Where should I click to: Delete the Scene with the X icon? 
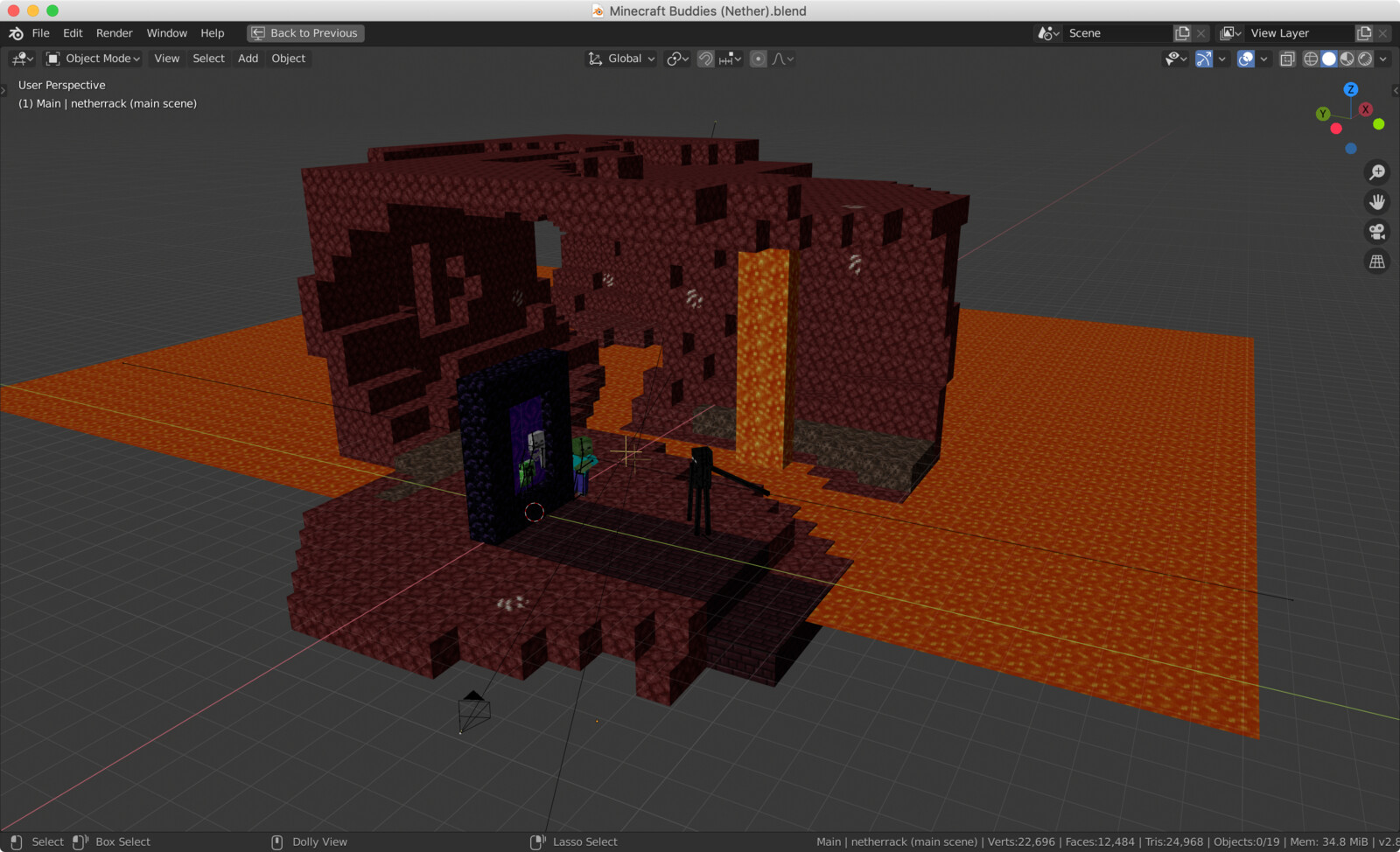tap(1201, 33)
